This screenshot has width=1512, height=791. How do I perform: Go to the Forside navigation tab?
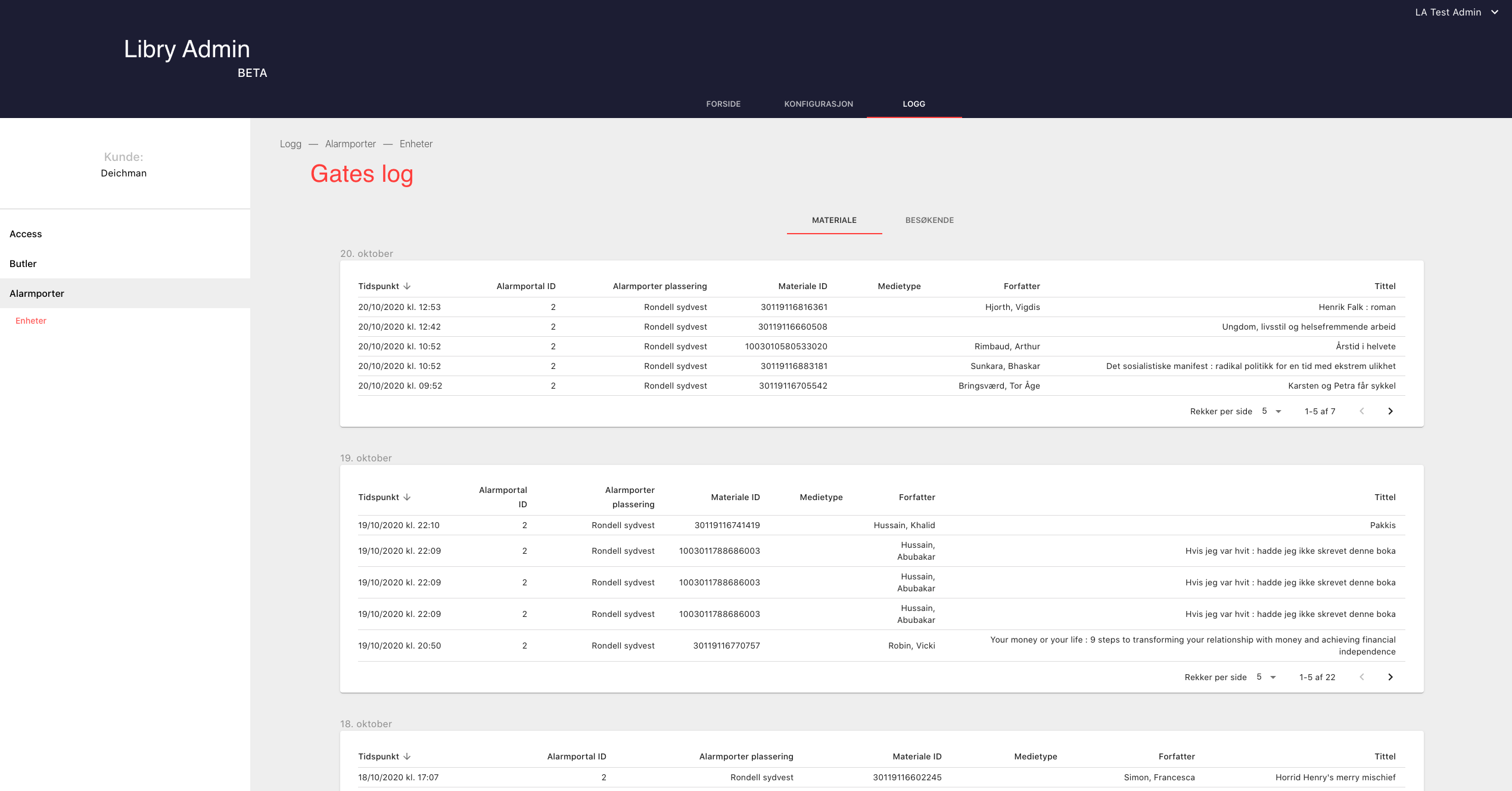(723, 104)
